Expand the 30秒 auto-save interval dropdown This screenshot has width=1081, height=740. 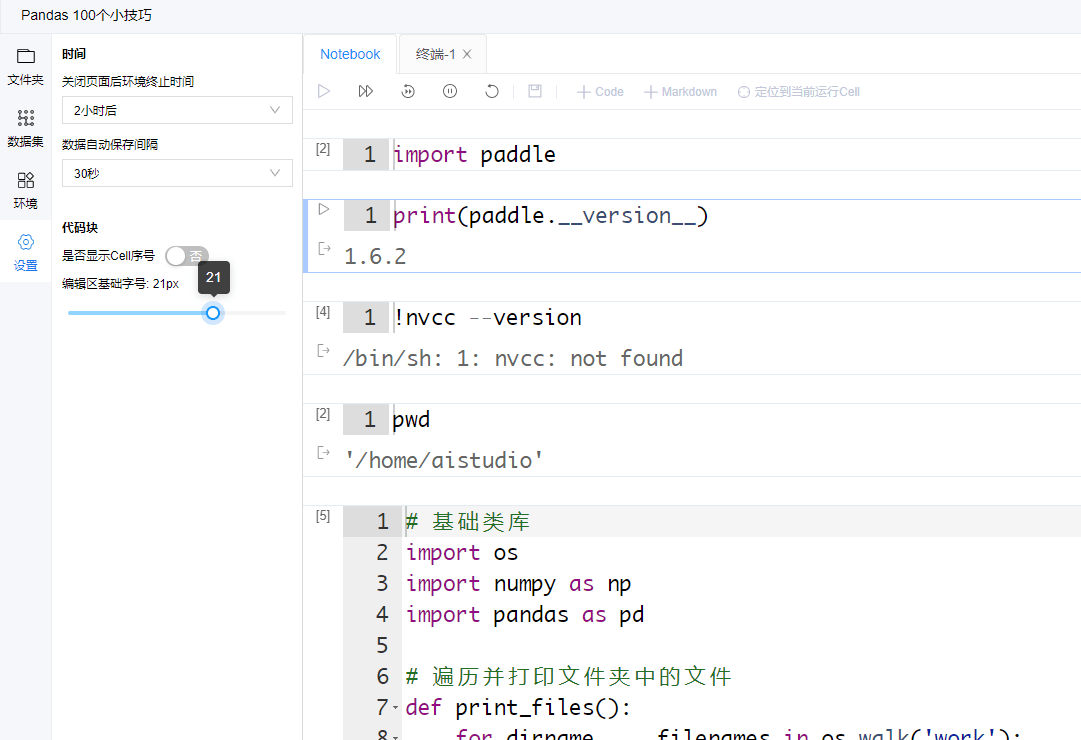[177, 173]
